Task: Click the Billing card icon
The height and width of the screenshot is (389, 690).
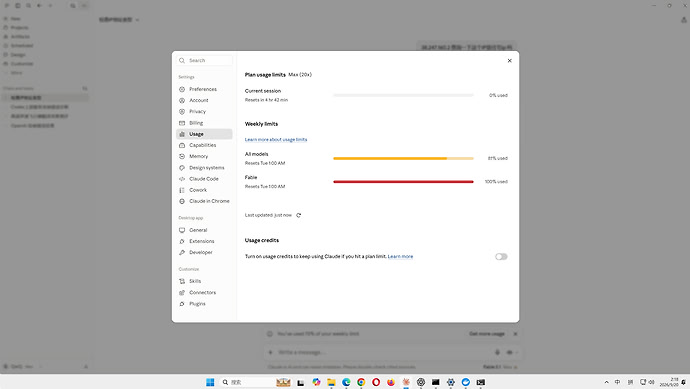Action: [182, 123]
